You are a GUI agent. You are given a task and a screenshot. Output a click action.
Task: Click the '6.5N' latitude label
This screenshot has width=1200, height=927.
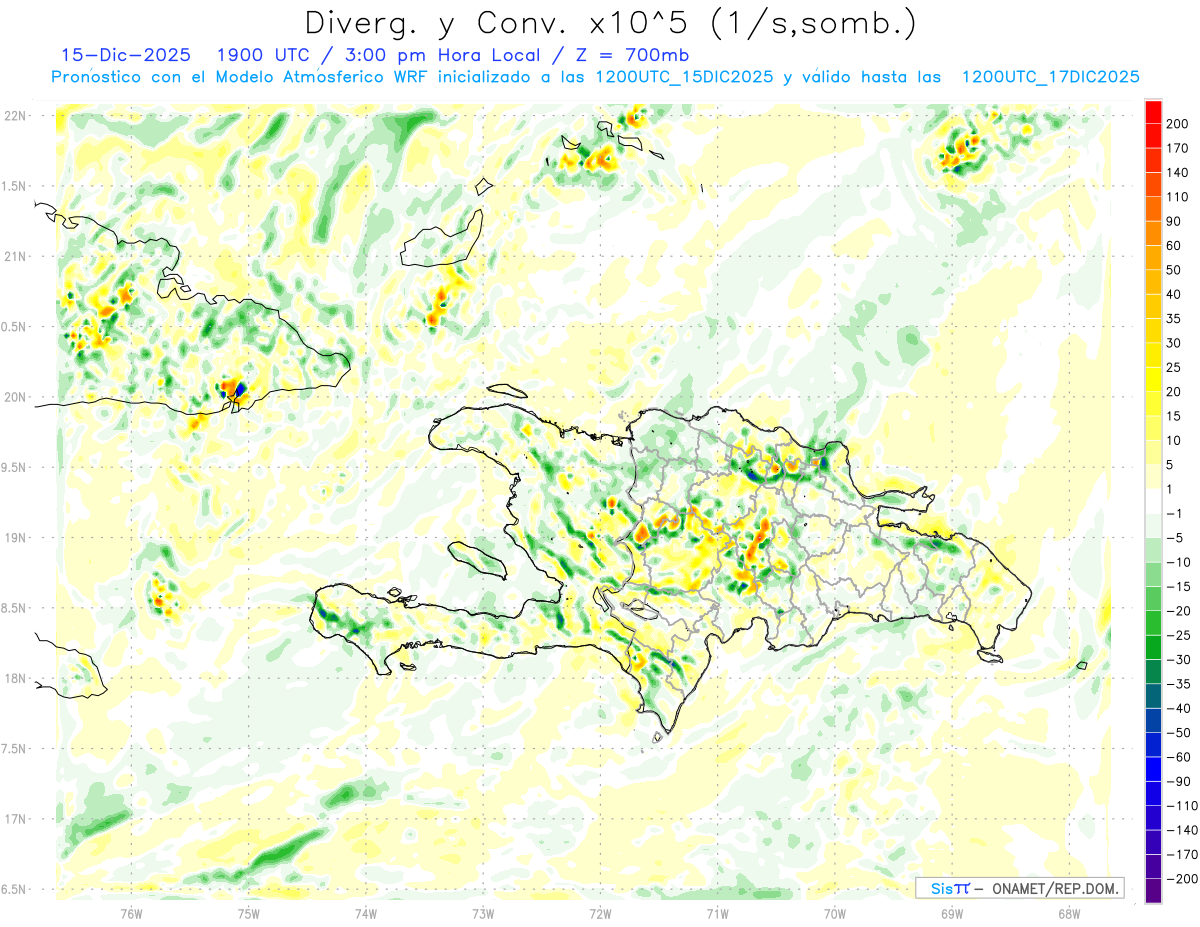15,889
